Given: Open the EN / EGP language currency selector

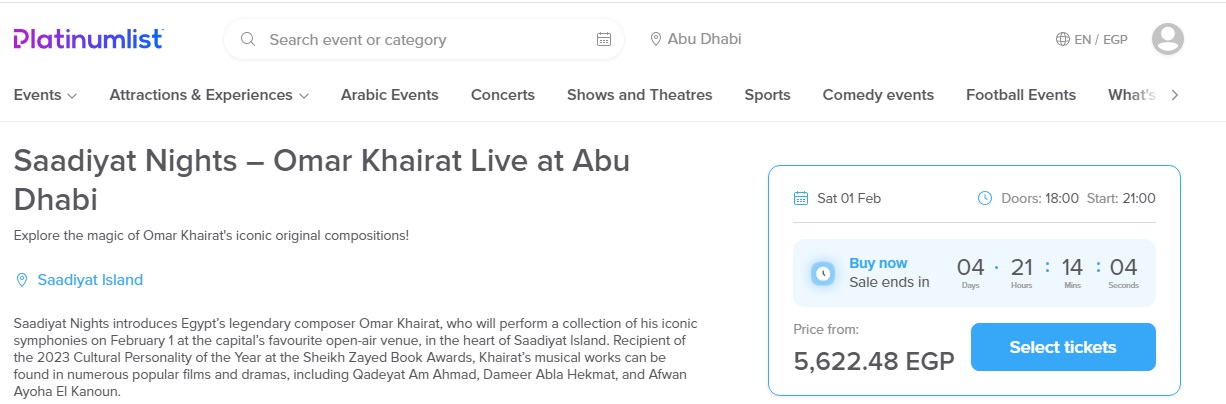Looking at the screenshot, I should 1100,40.
